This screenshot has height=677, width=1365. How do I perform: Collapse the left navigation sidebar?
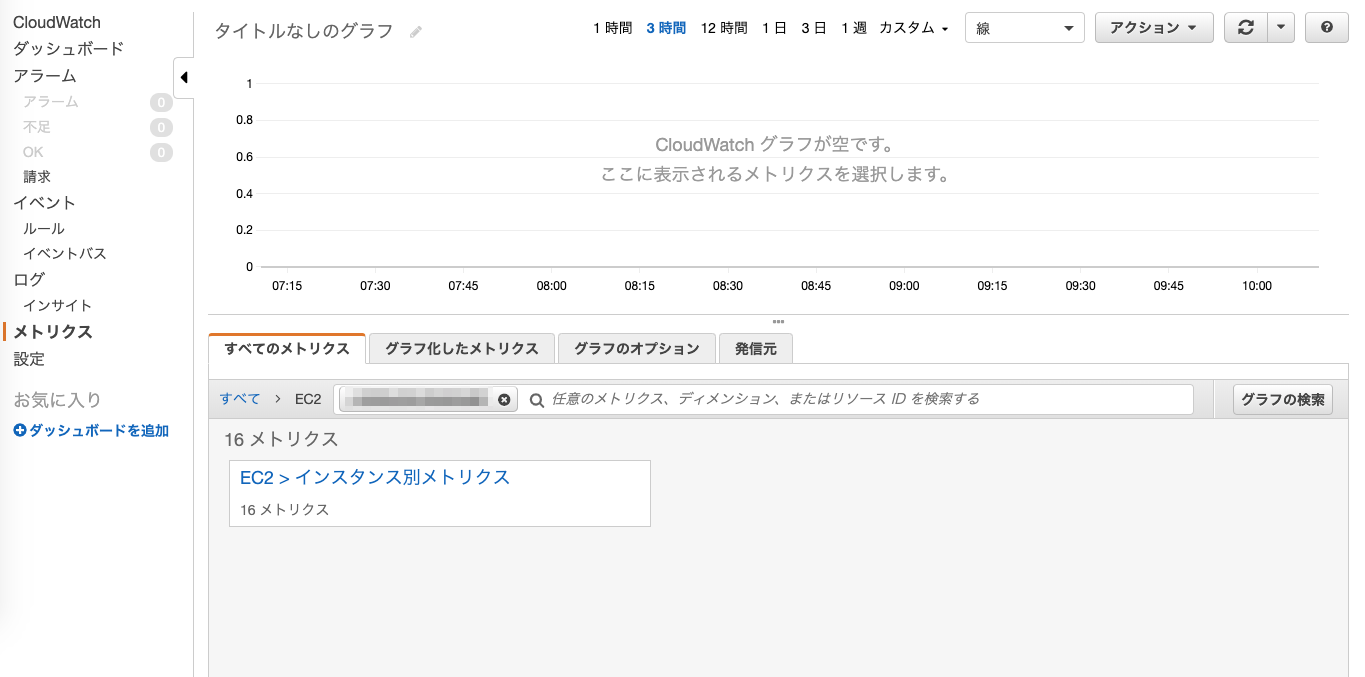[x=184, y=75]
